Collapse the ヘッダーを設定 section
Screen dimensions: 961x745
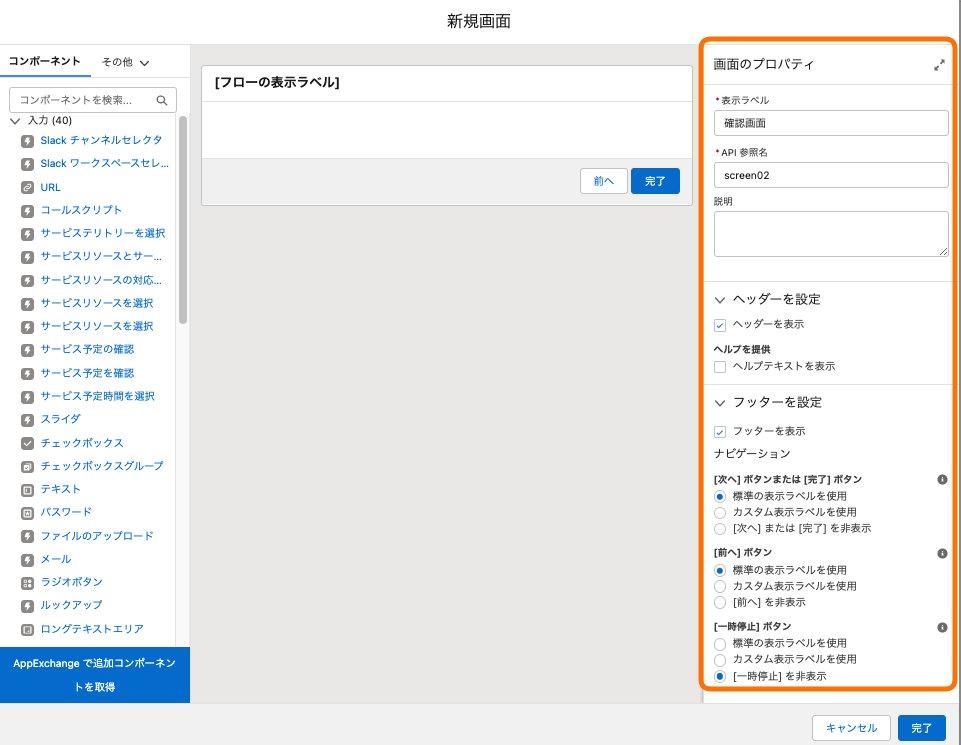(720, 300)
